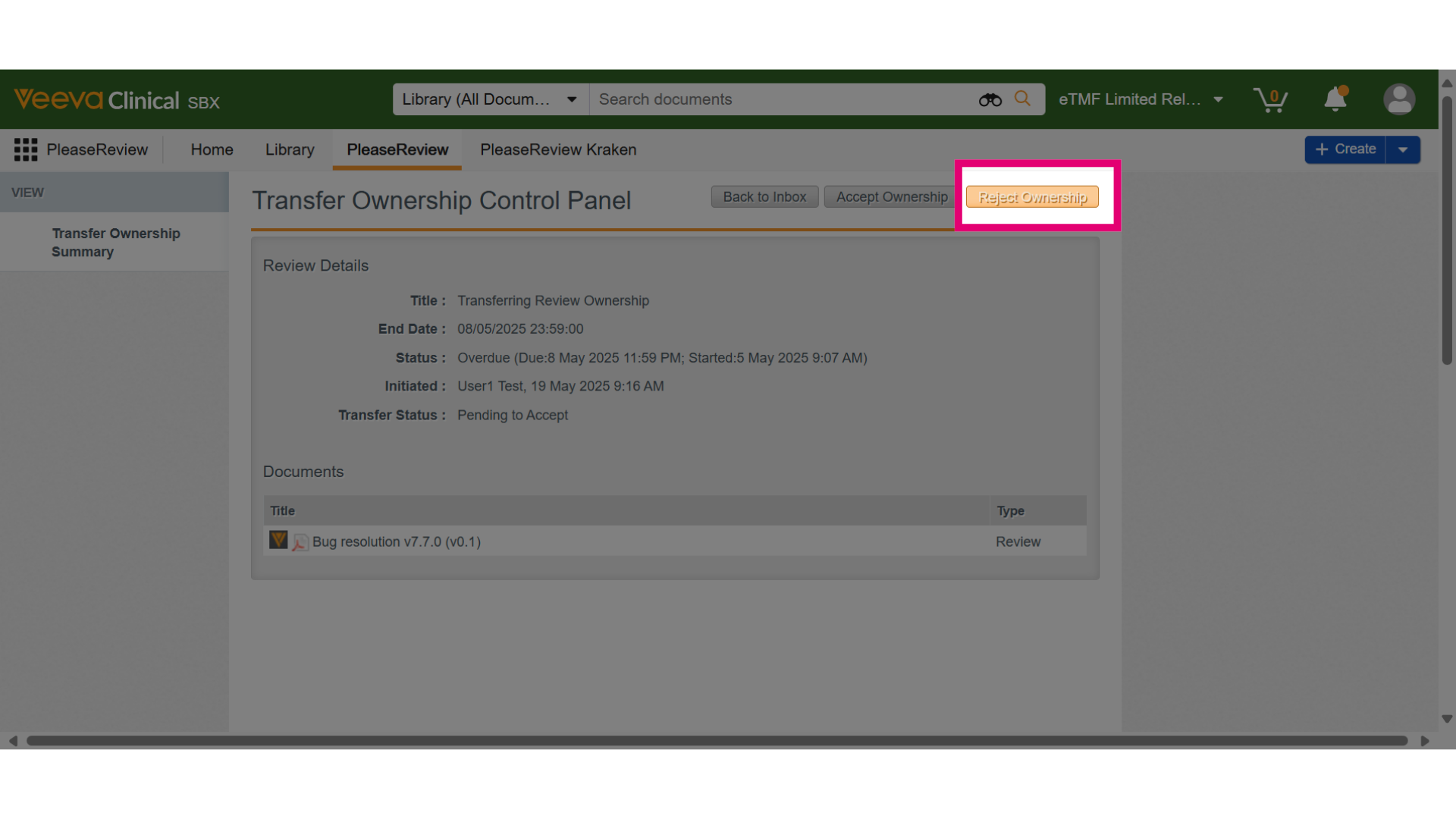Viewport: 1456px width, 819px height.
Task: Click the horizontal scrollbar at page bottom
Action: 717,741
